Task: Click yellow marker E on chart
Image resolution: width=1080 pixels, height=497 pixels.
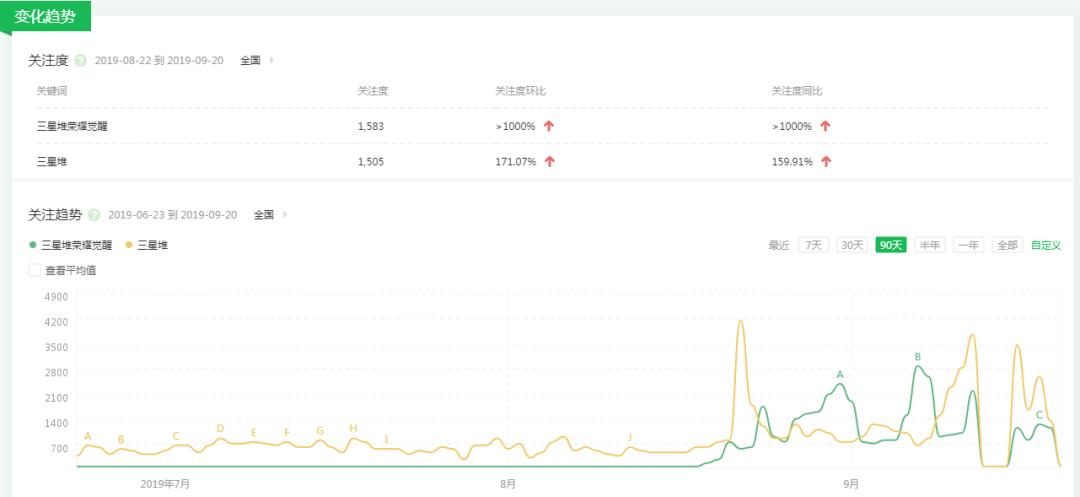Action: (253, 433)
